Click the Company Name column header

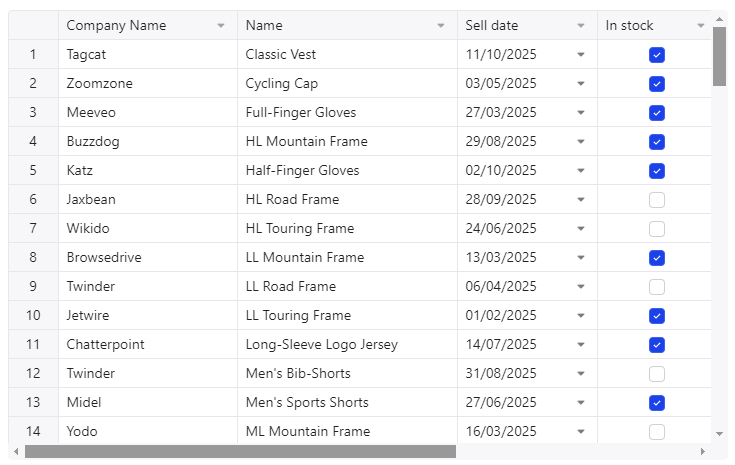[130, 26]
